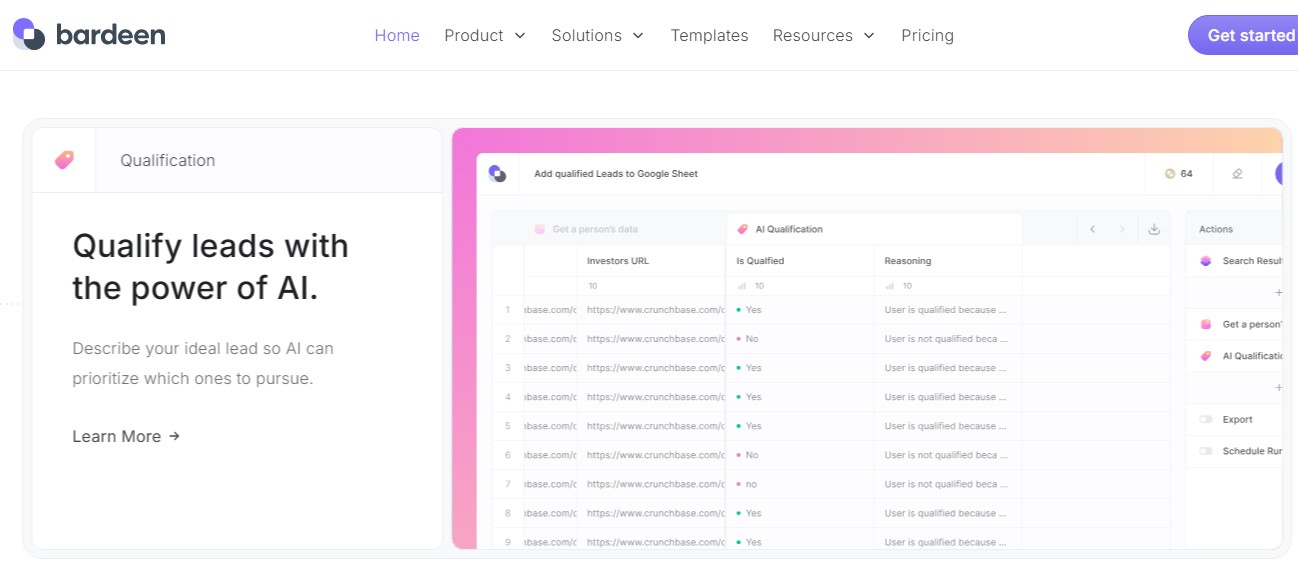Click bar chart icon under Reasoning column

click(x=890, y=286)
